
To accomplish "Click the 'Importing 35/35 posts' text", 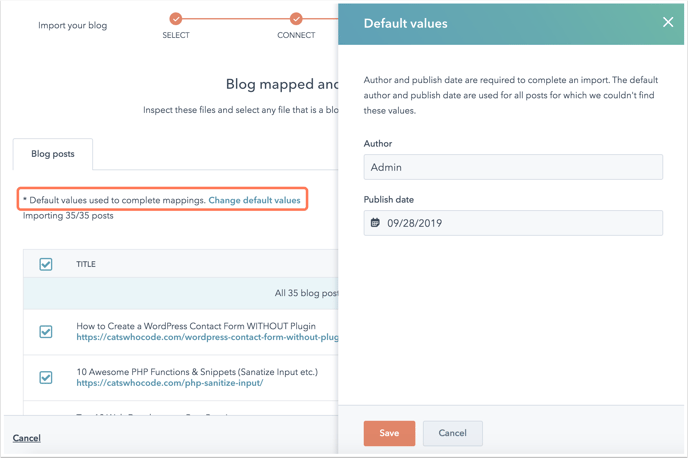I will click(x=68, y=216).
